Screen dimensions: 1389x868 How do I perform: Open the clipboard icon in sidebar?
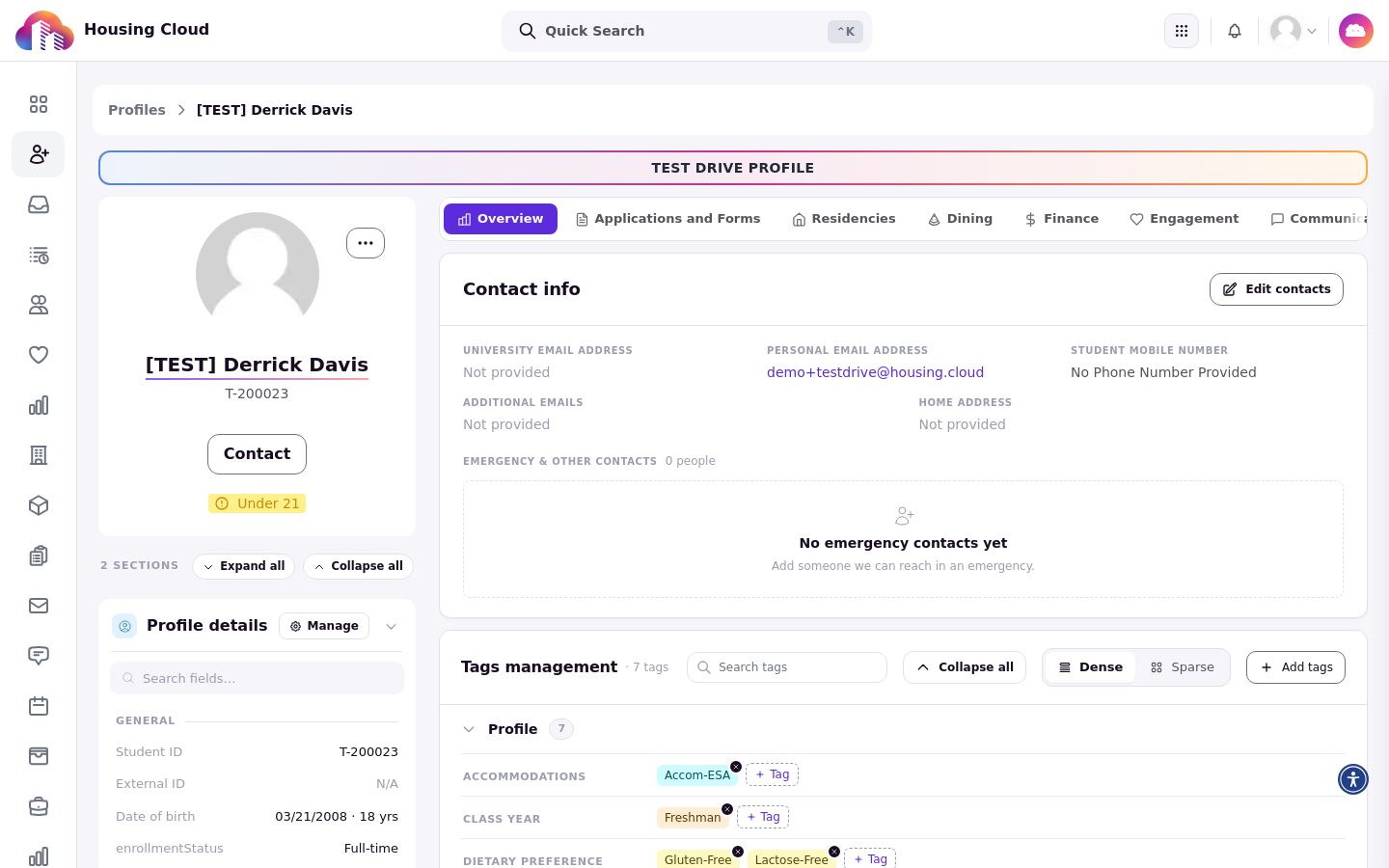pos(39,556)
